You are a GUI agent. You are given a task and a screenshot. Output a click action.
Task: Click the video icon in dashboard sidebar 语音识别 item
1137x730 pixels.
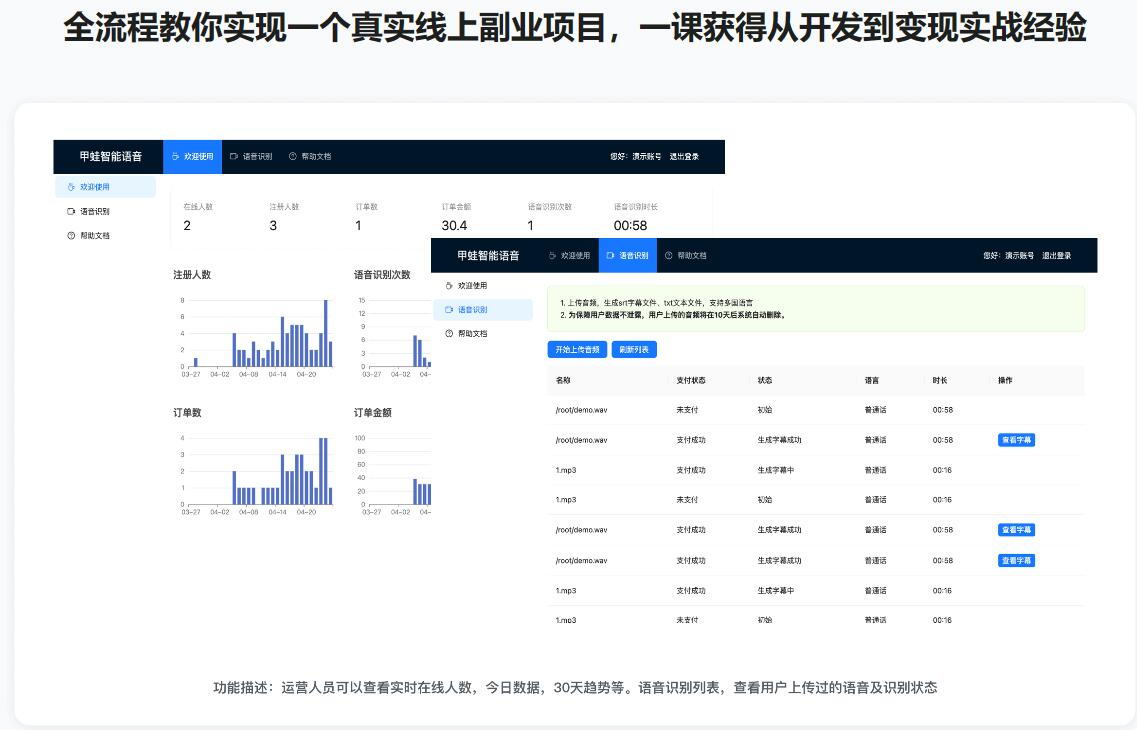(x=71, y=211)
